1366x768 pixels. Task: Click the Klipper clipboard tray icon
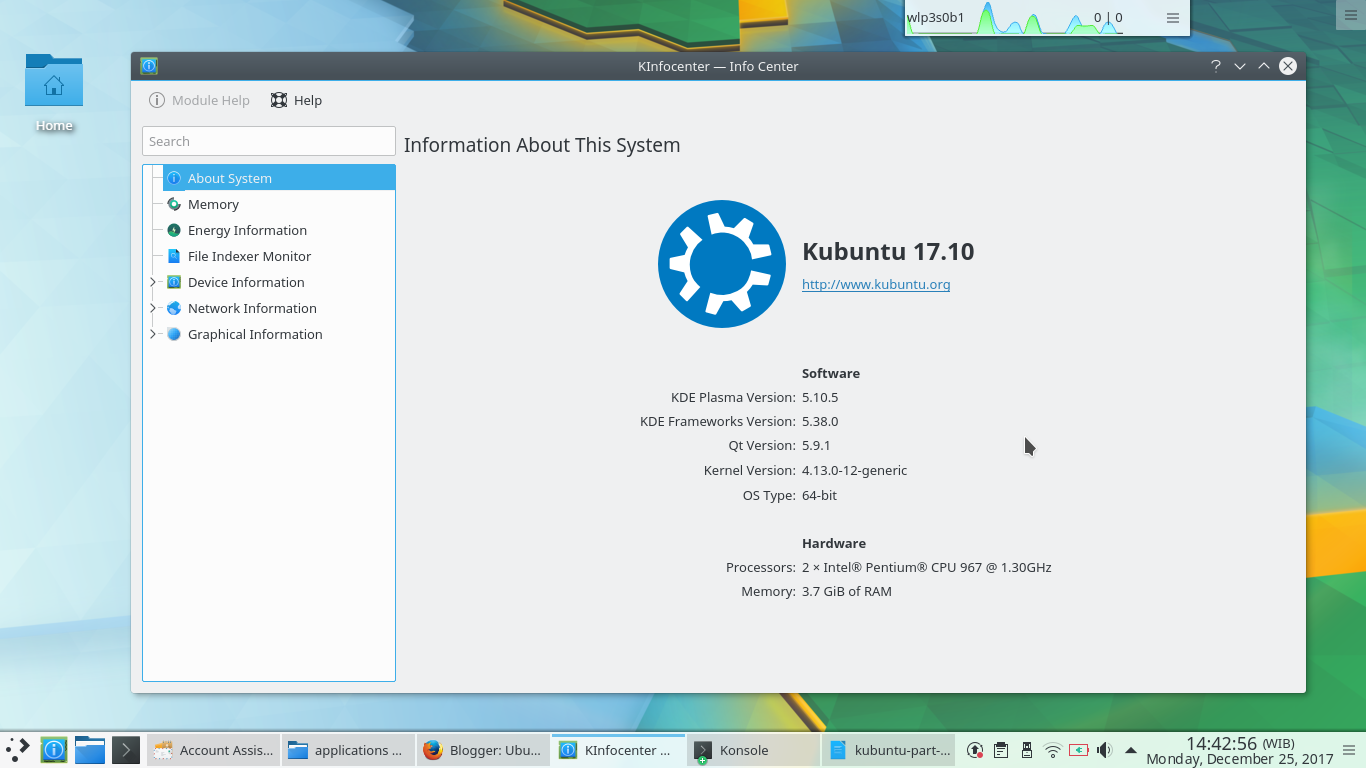click(x=1001, y=750)
